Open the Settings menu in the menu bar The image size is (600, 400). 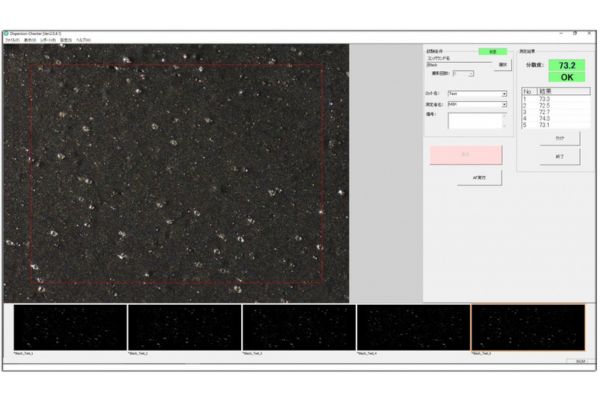coord(67,40)
